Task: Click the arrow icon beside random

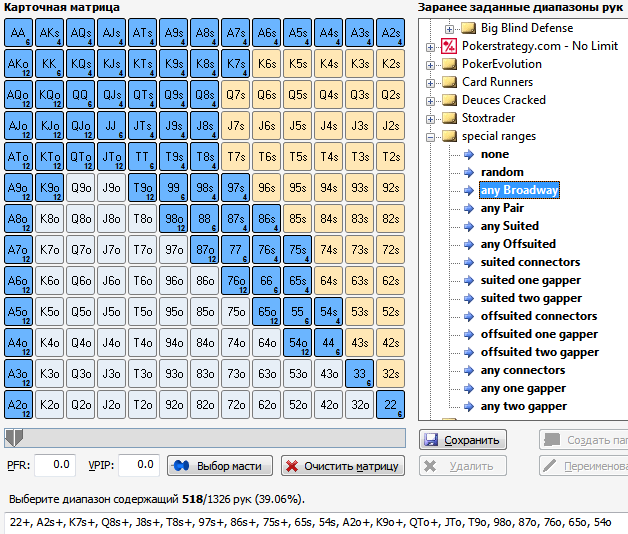Action: pos(469,172)
